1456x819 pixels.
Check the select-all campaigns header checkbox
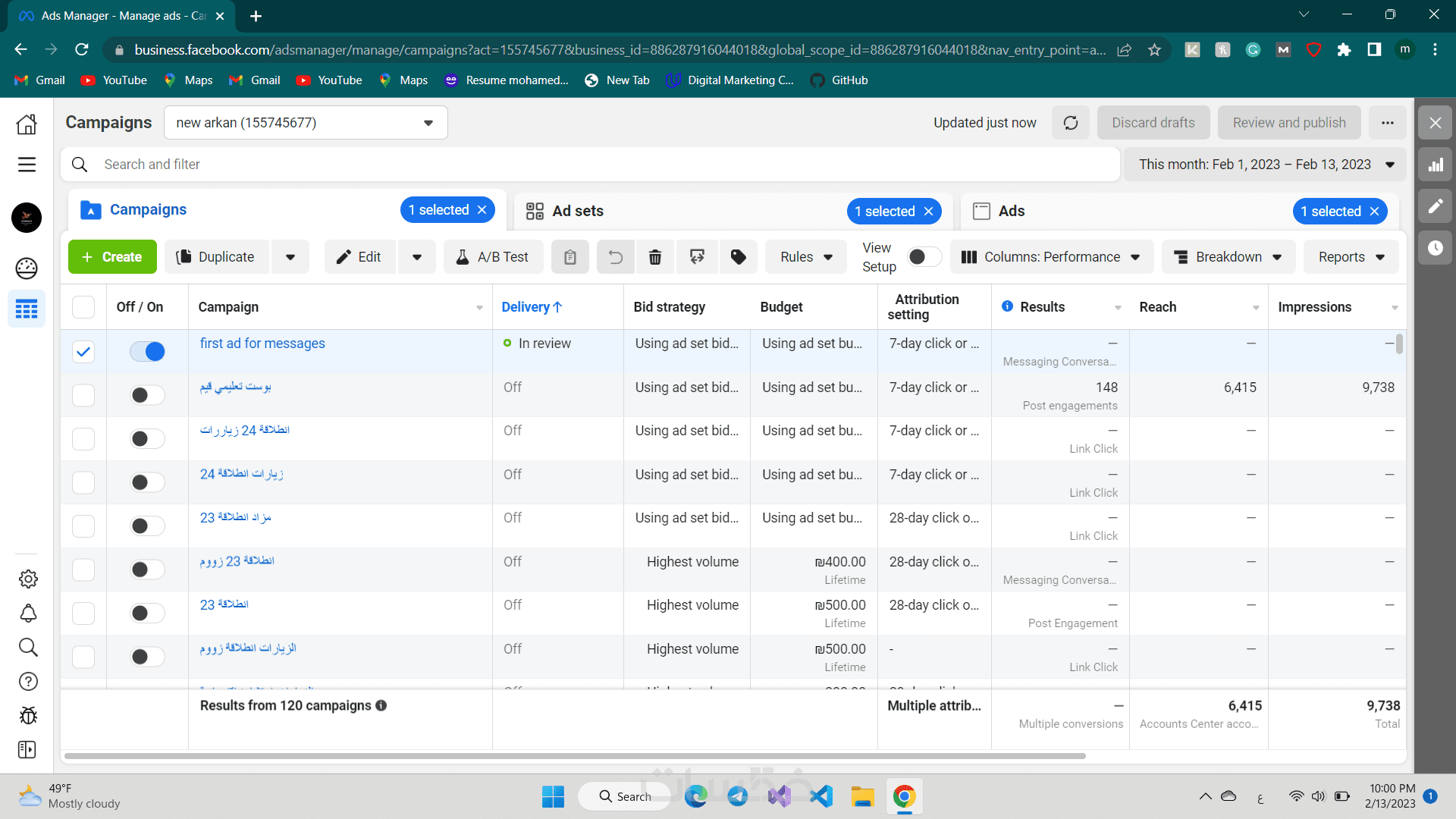83,307
